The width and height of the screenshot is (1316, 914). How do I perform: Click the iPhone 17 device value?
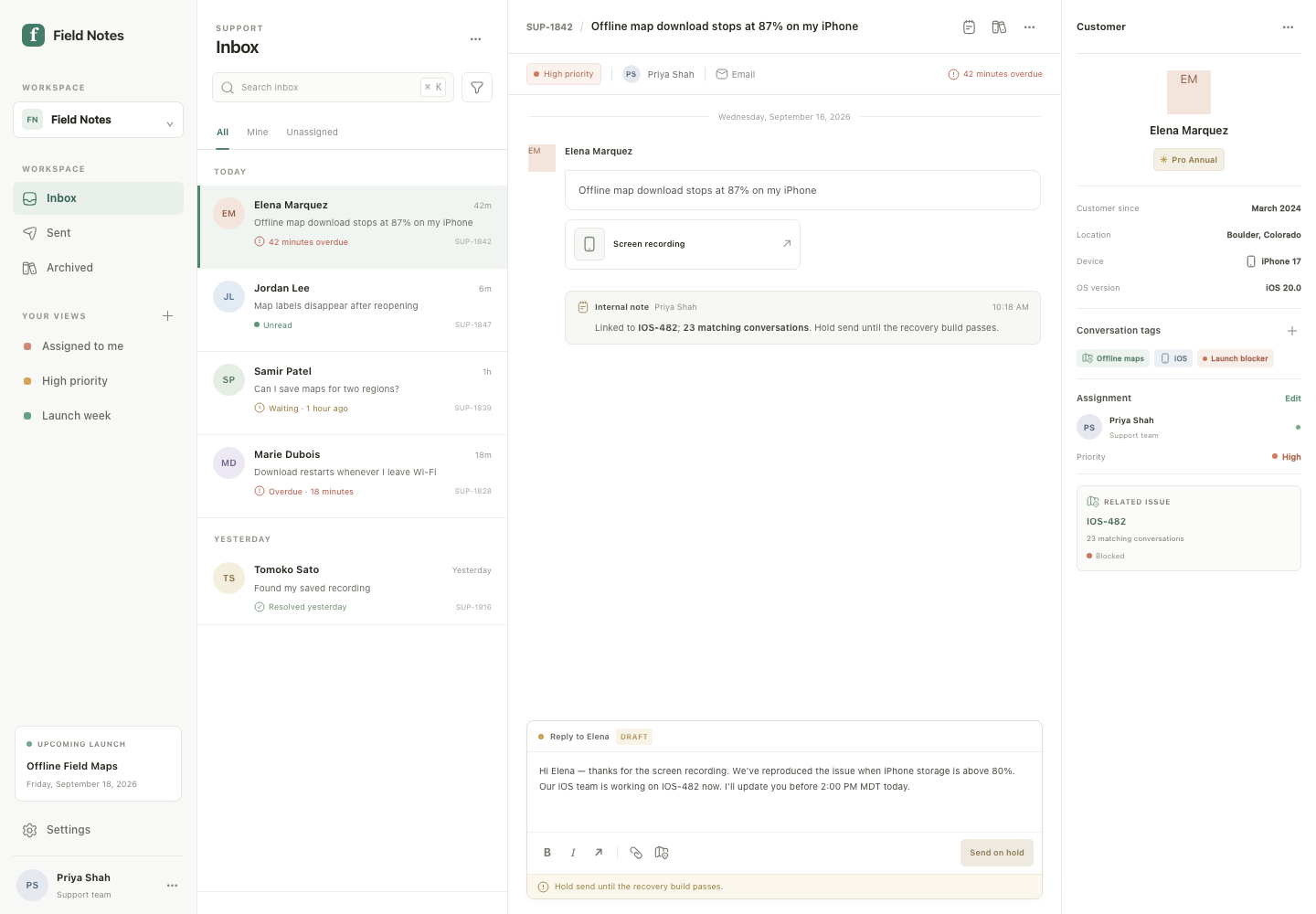(x=1274, y=261)
